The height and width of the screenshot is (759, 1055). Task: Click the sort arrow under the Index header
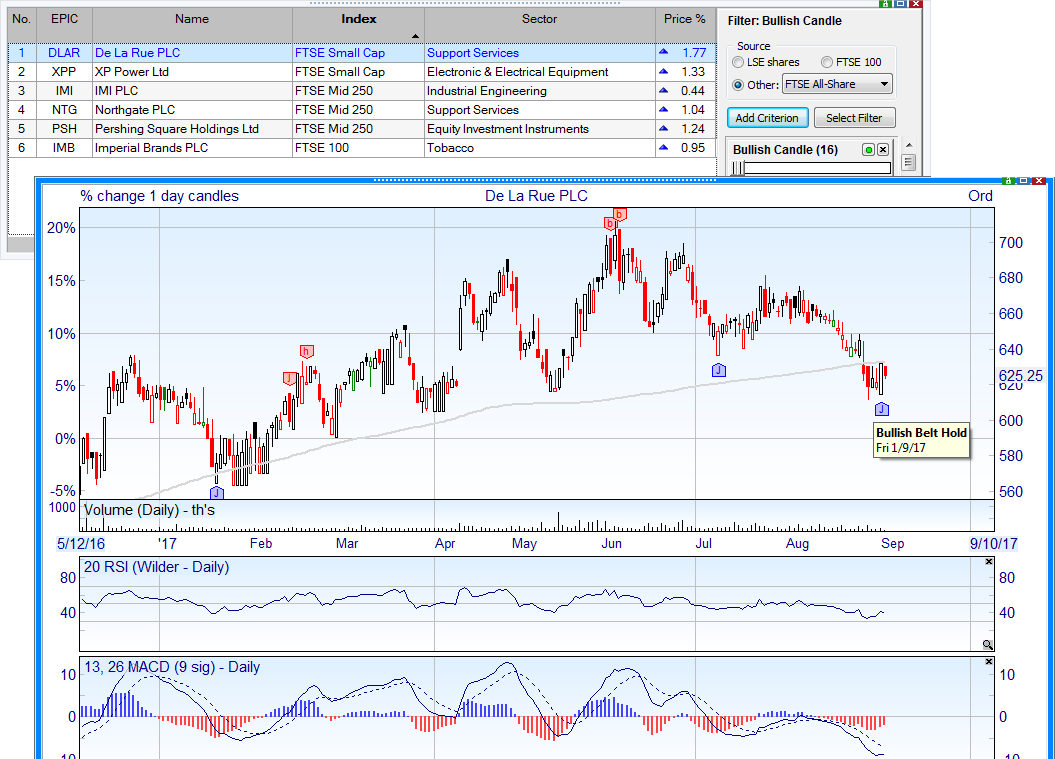tap(415, 36)
